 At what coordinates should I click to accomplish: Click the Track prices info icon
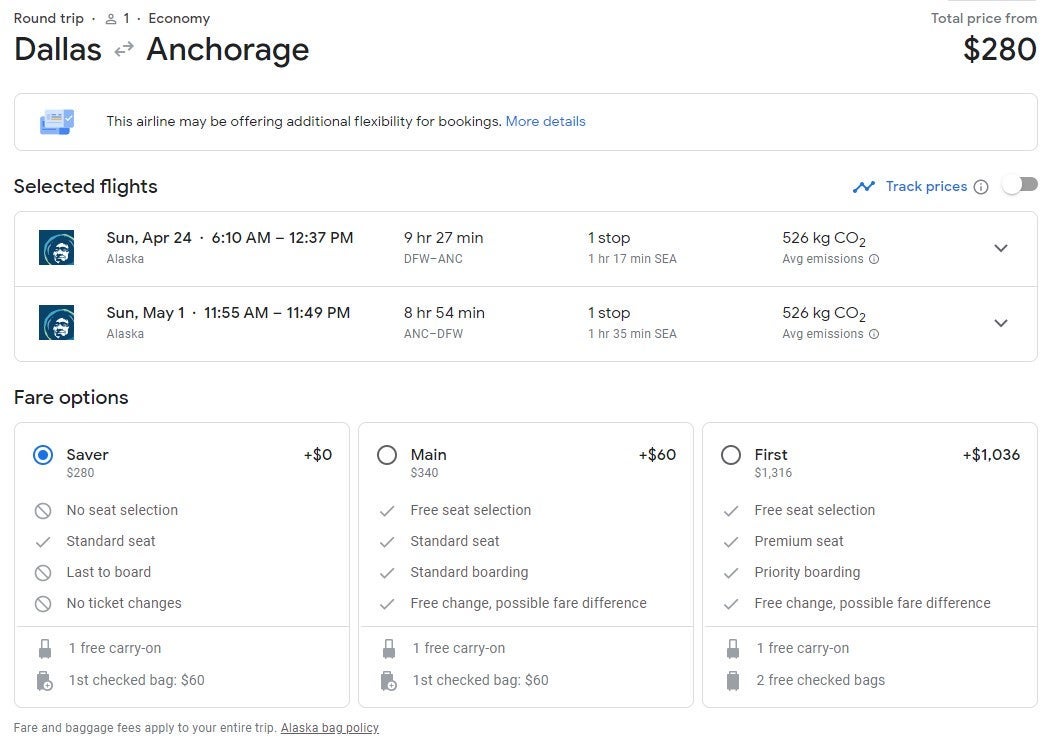point(981,187)
